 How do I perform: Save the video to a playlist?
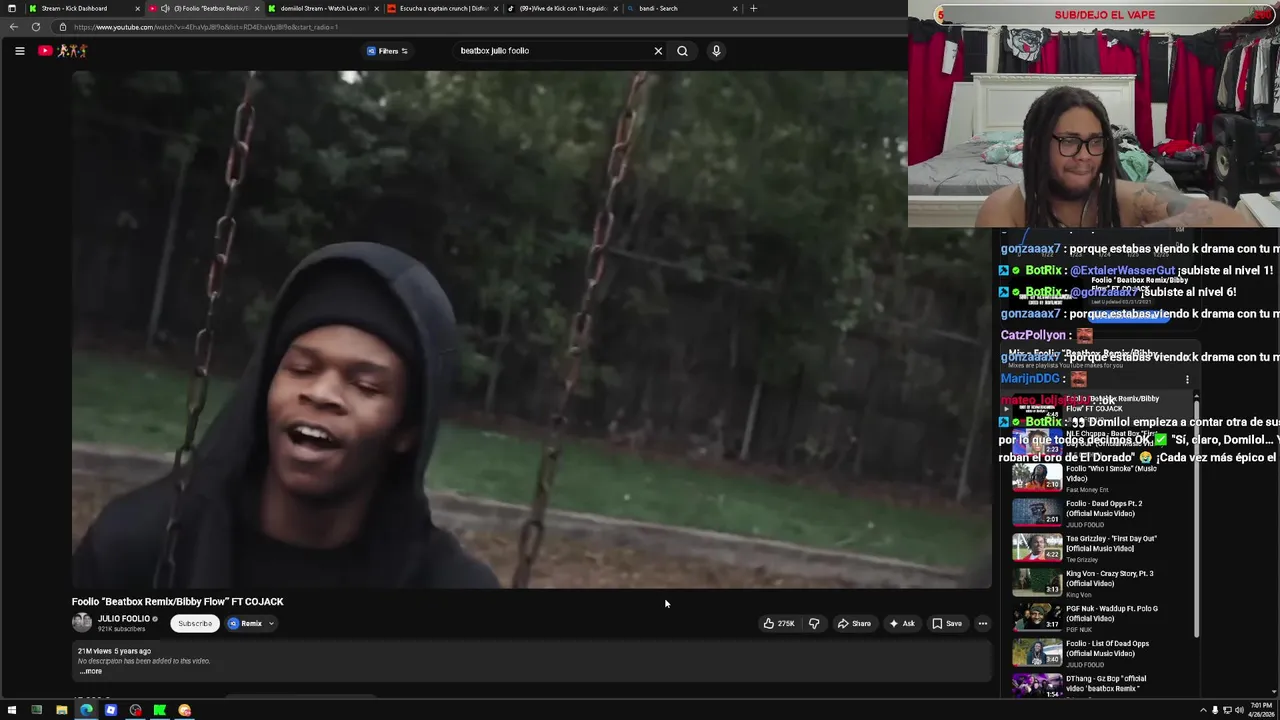coord(947,624)
